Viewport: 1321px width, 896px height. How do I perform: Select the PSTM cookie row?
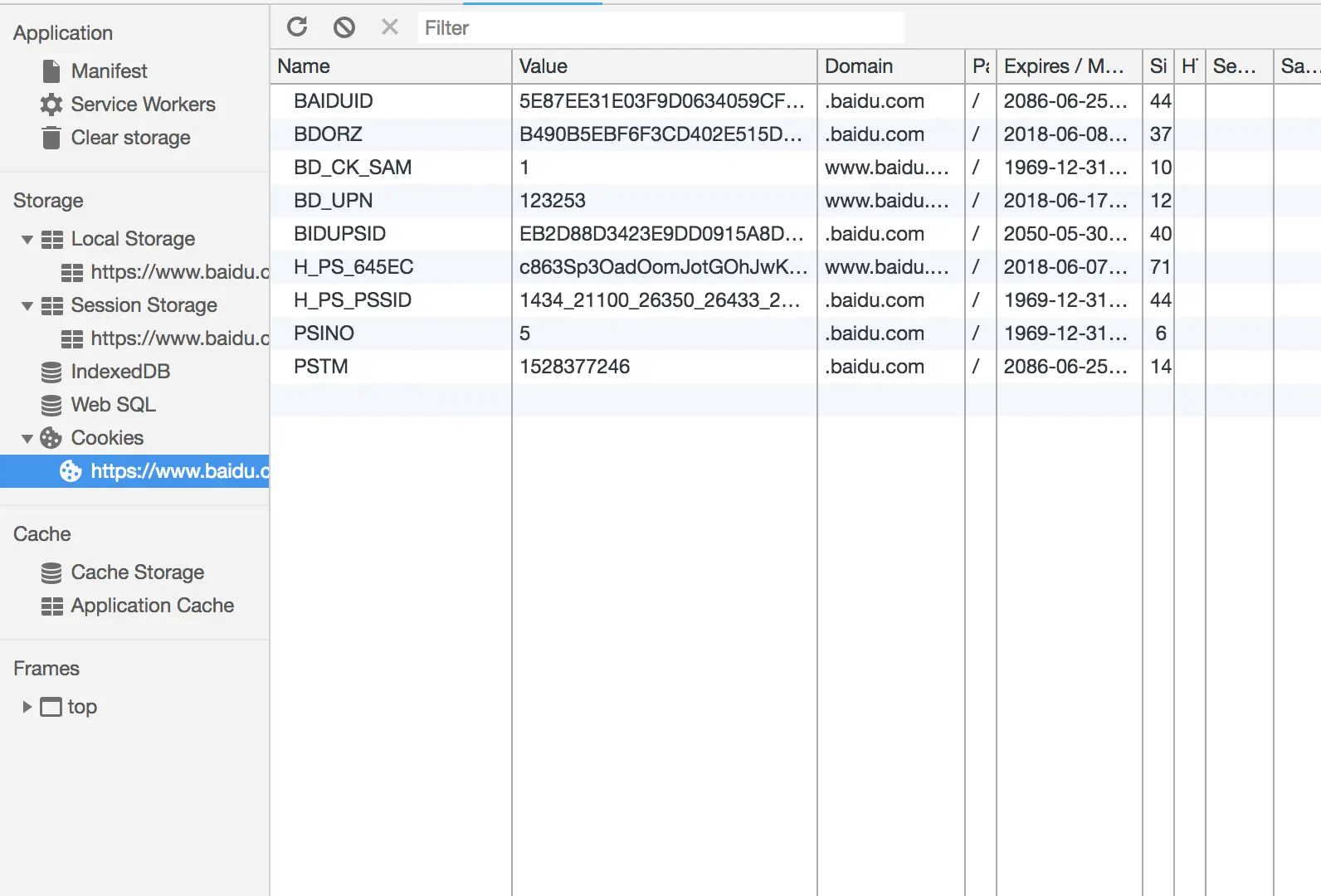tap(796, 367)
